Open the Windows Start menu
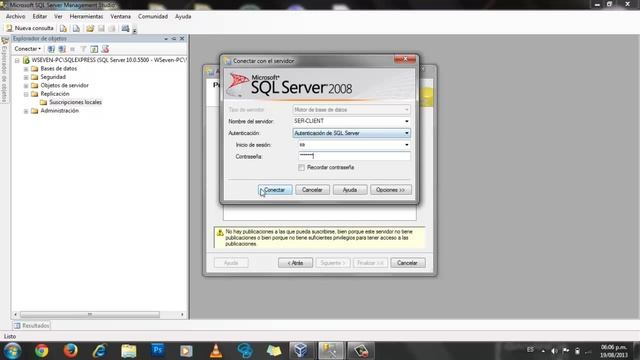The width and height of the screenshot is (640, 360). (12, 351)
